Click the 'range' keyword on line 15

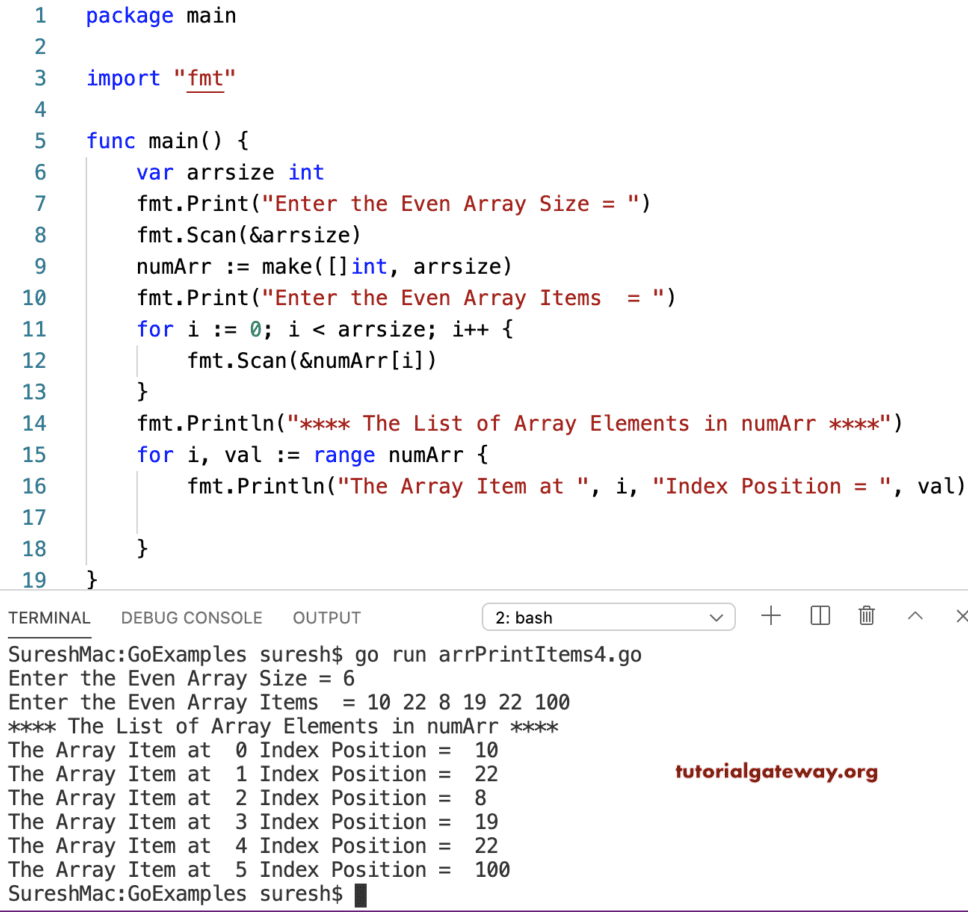tap(344, 455)
